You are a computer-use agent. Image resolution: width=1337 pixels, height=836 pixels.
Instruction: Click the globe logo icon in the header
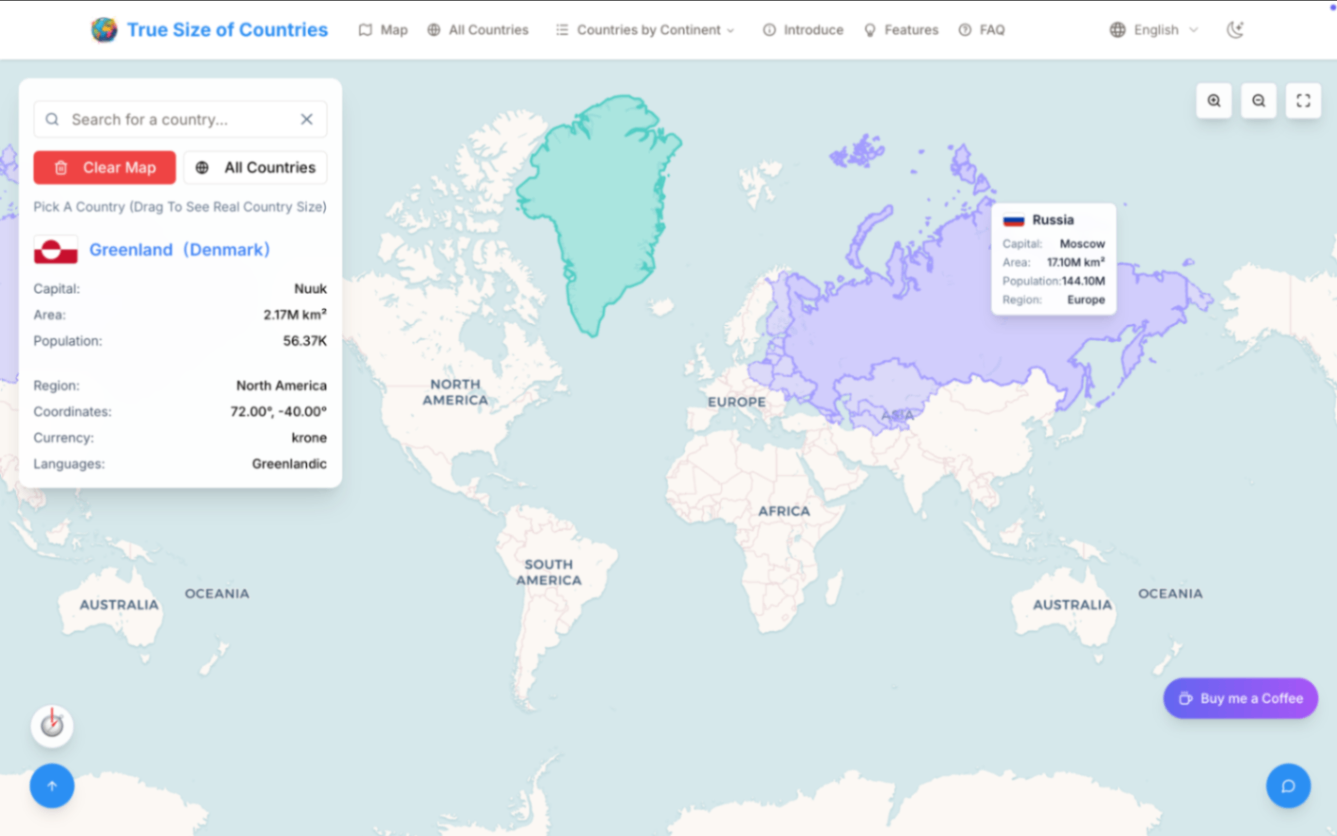point(104,30)
